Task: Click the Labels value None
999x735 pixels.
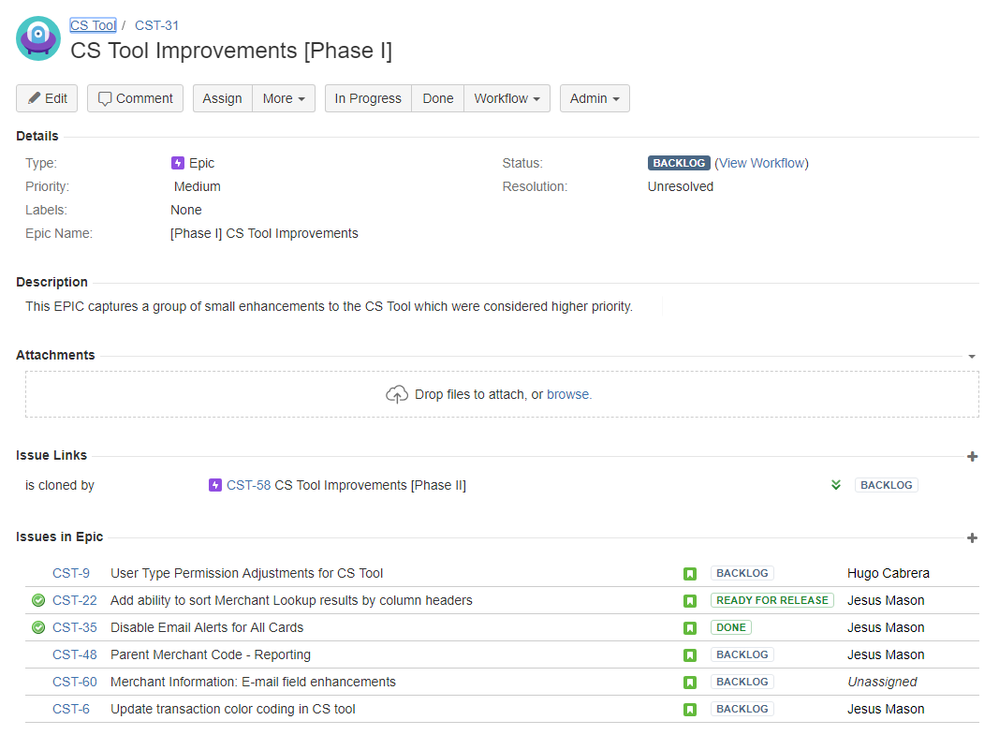Action: pyautogui.click(x=186, y=210)
